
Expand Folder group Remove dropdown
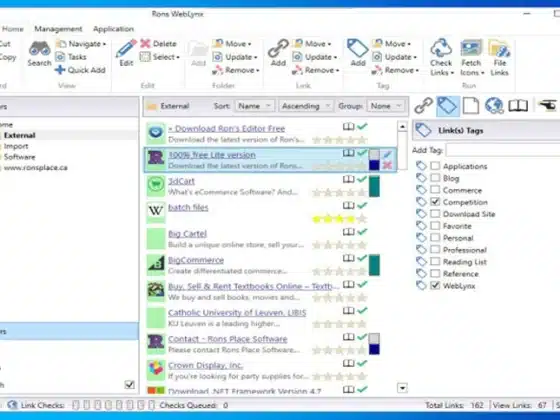(236, 70)
